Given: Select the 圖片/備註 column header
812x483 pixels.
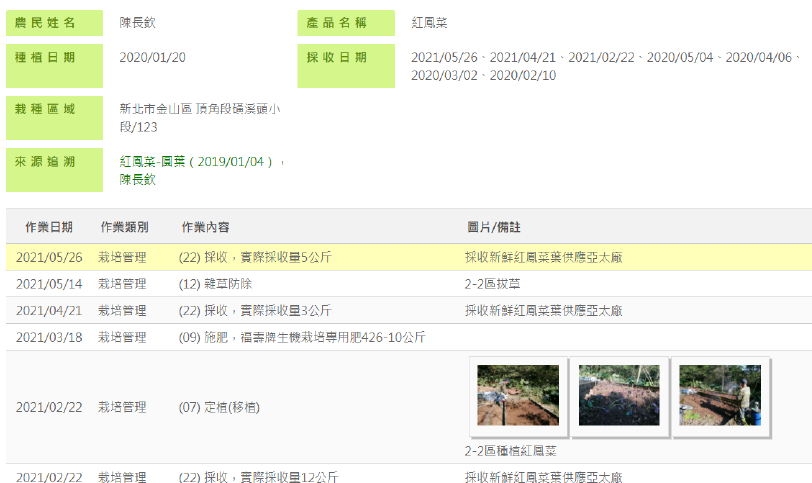Looking at the screenshot, I should (x=494, y=227).
